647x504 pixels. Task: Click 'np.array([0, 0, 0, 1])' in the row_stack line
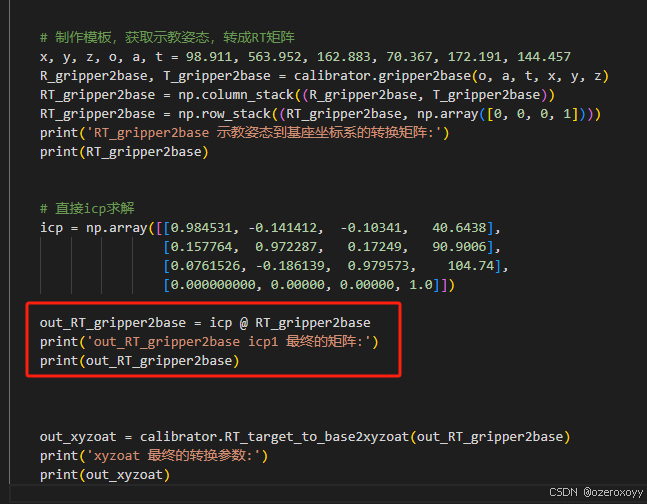501,114
